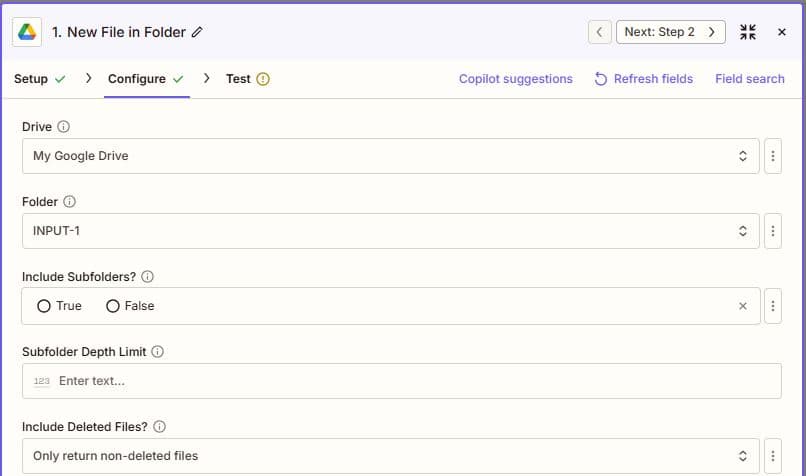The image size is (806, 476).
Task: Click Refresh fields
Action: [643, 79]
